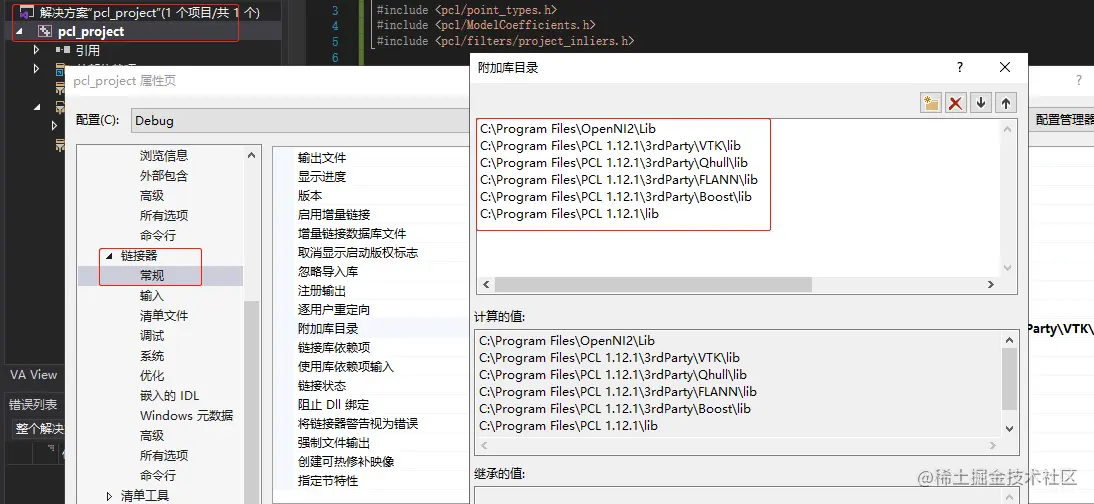
Task: Click the move line down arrow icon
Action: (x=980, y=103)
